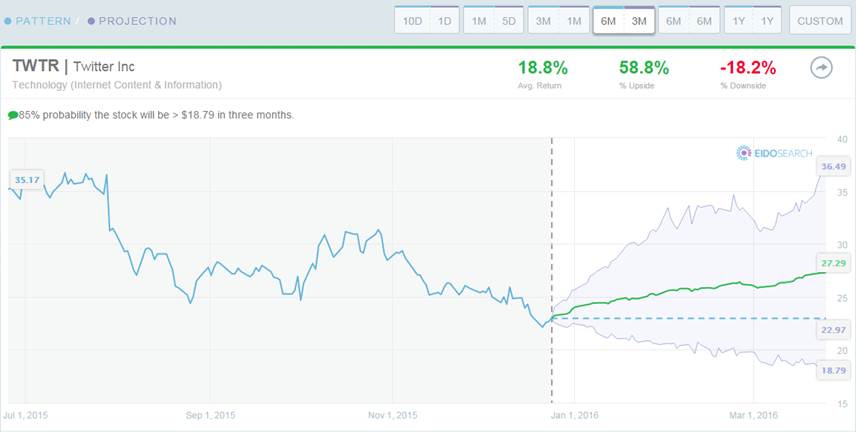Click the -18.2% Downside value
This screenshot has height=432, width=856.
point(748,68)
